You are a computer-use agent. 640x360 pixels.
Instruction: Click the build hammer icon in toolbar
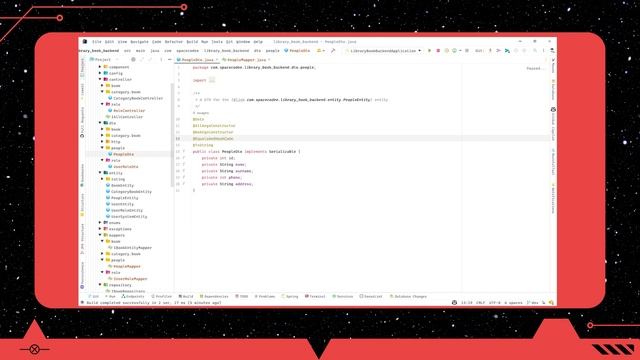click(x=333, y=51)
